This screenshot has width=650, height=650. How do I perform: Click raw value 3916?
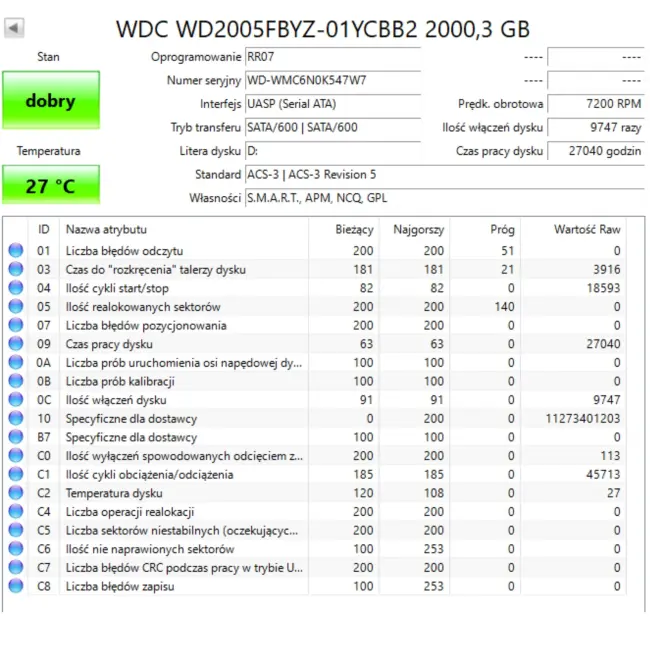pyautogui.click(x=606, y=269)
